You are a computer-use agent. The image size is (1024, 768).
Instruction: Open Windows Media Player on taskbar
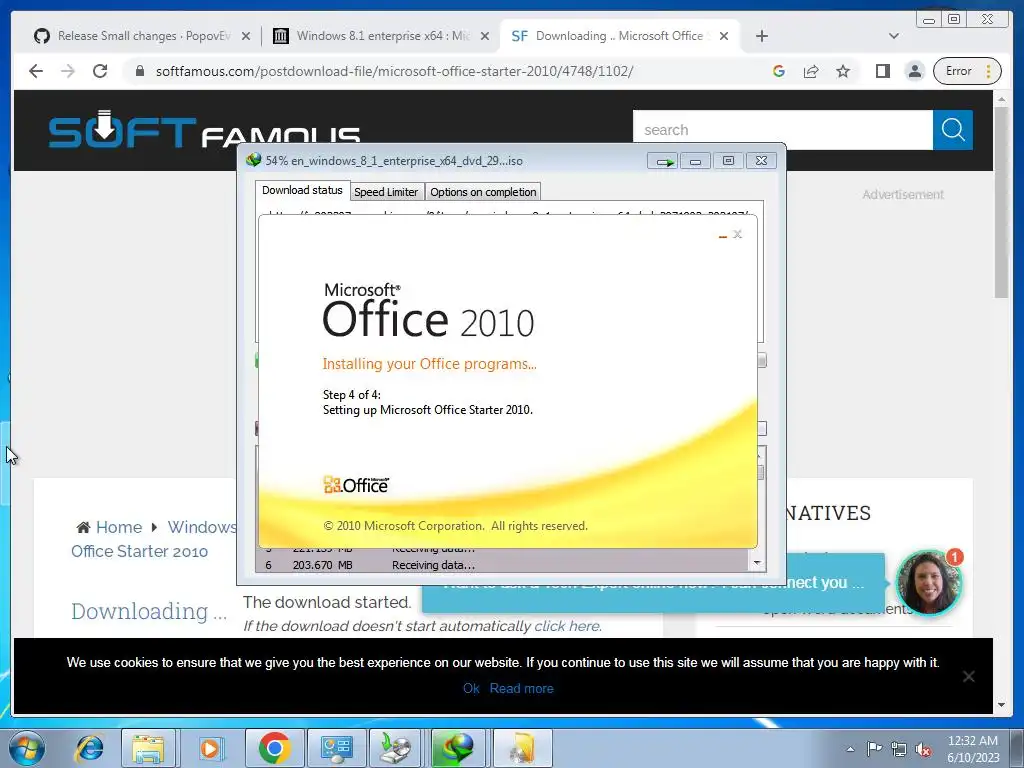211,748
